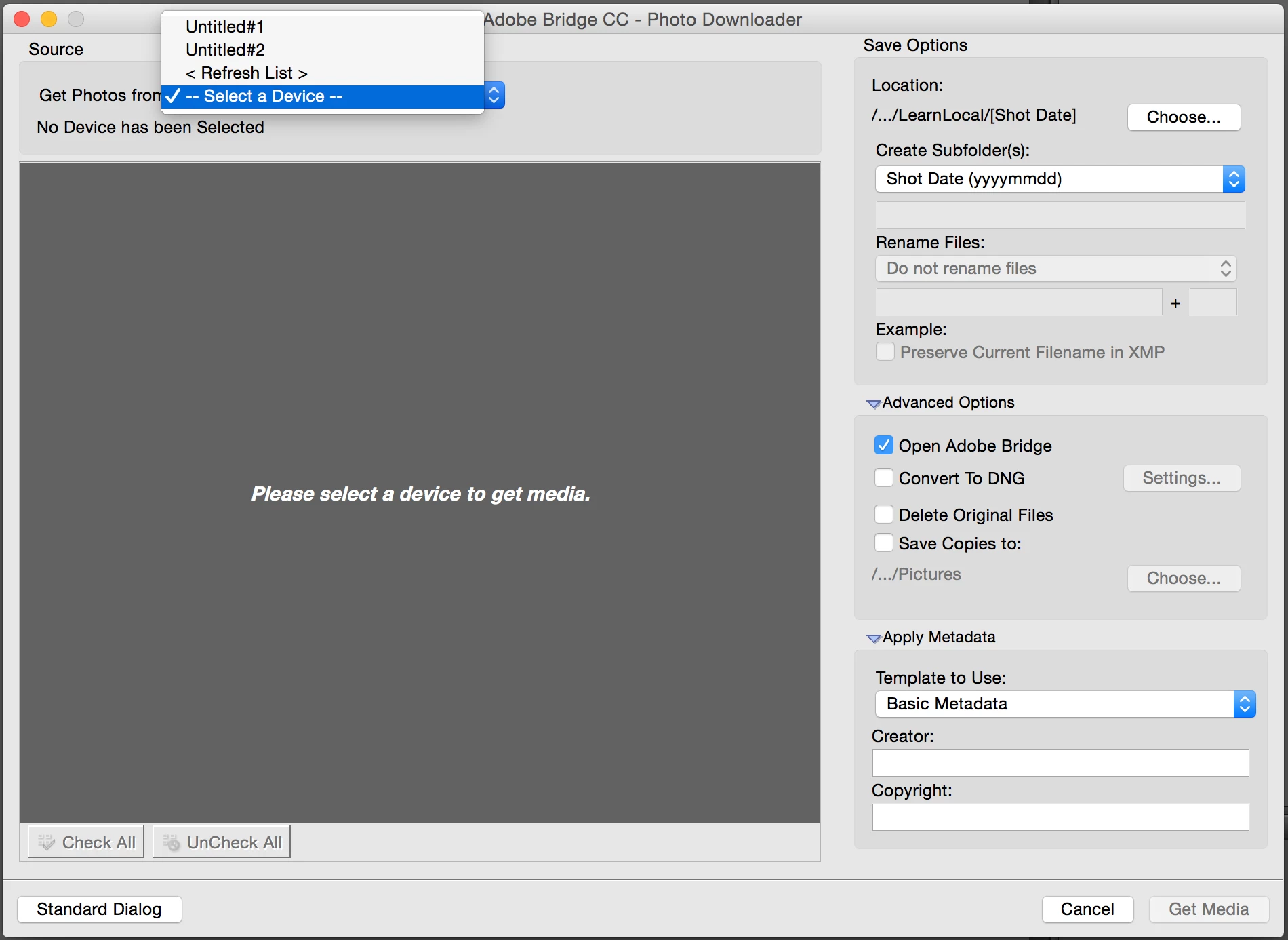Screen dimensions: 1288x940
Task: Switch to Standard Dialog
Action: coord(99,909)
